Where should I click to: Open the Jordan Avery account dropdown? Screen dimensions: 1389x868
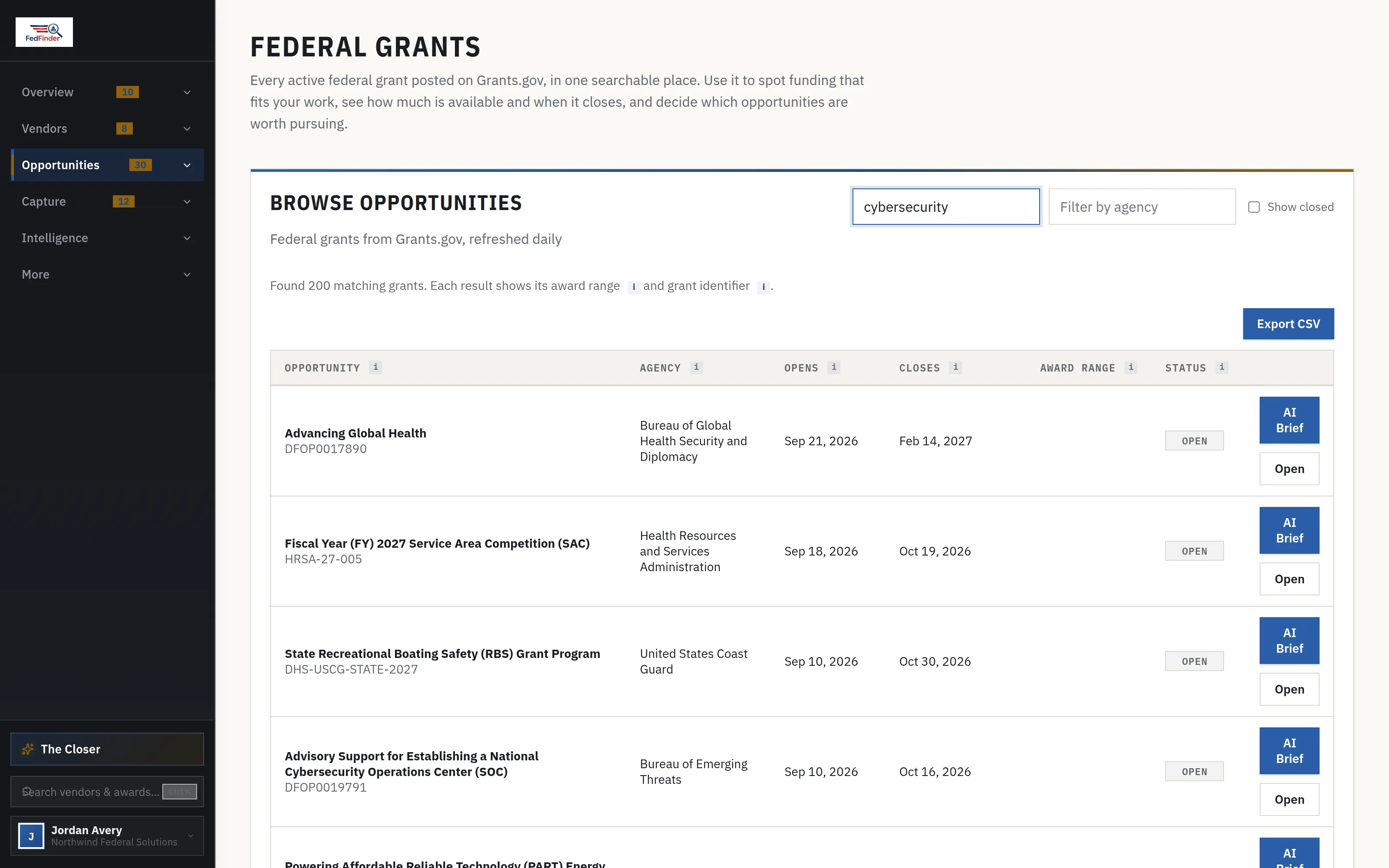[191, 836]
